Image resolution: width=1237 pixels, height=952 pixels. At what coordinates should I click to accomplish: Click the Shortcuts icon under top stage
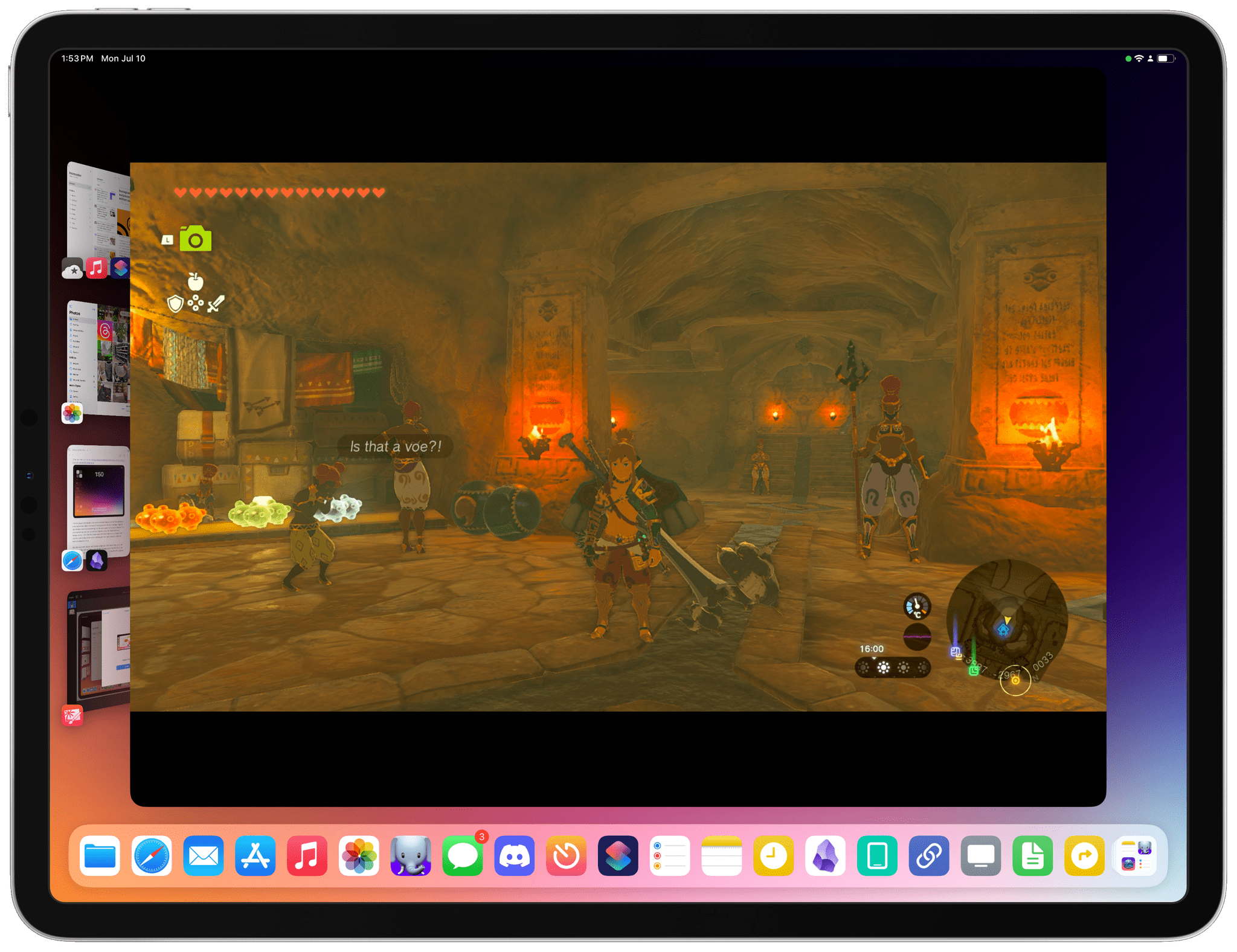[120, 268]
